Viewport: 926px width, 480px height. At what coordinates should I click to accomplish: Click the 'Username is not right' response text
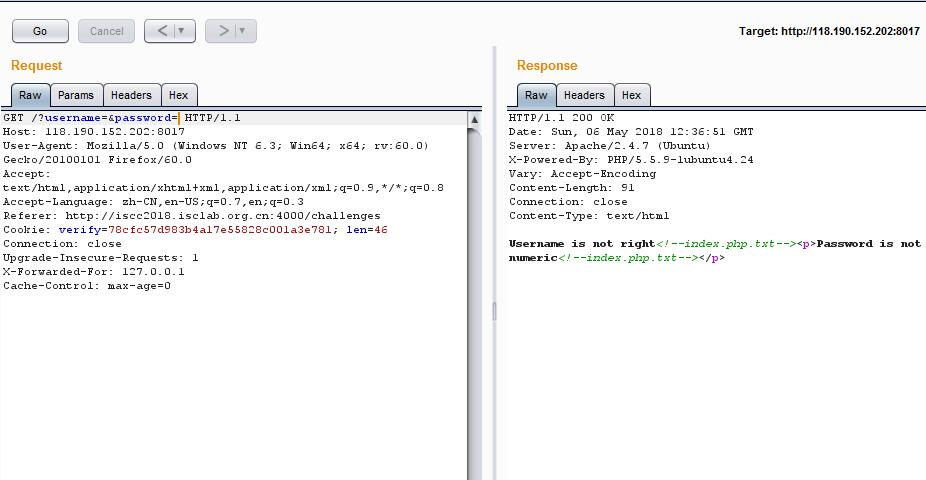(x=582, y=244)
